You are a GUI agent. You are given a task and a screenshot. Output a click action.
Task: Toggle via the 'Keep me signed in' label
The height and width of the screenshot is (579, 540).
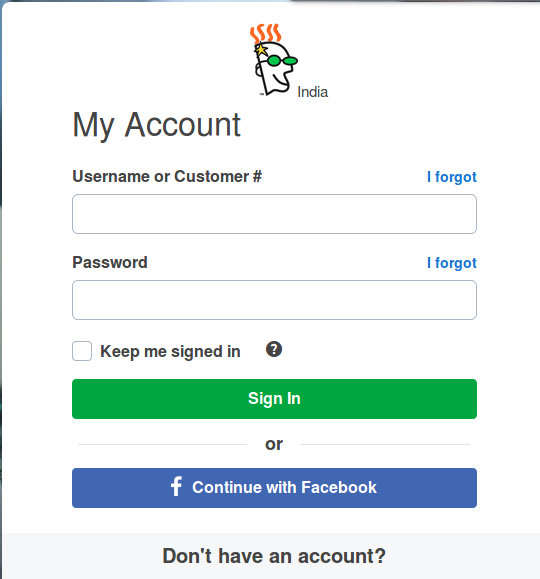pos(170,352)
